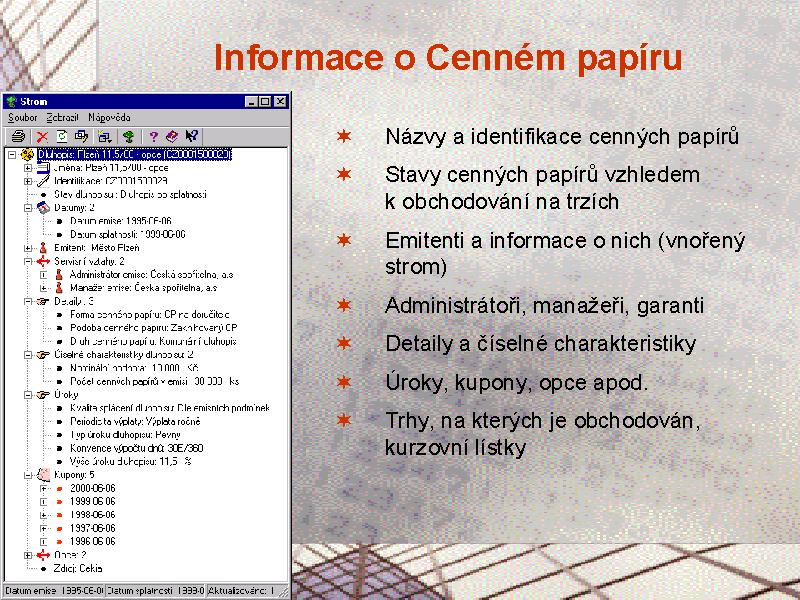The width and height of the screenshot is (800, 600).
Task: Click the Datum splatnosti status bar field
Action: 155,591
